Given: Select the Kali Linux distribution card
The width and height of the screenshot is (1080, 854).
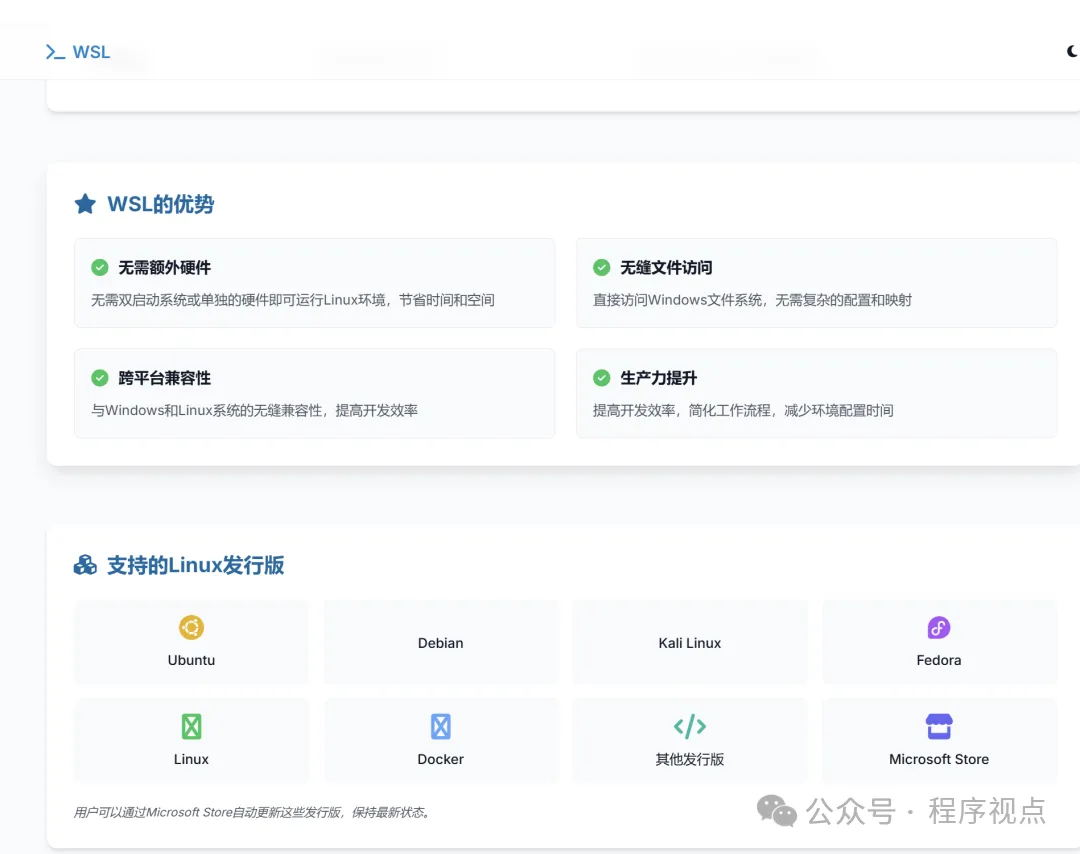Looking at the screenshot, I should click(689, 643).
